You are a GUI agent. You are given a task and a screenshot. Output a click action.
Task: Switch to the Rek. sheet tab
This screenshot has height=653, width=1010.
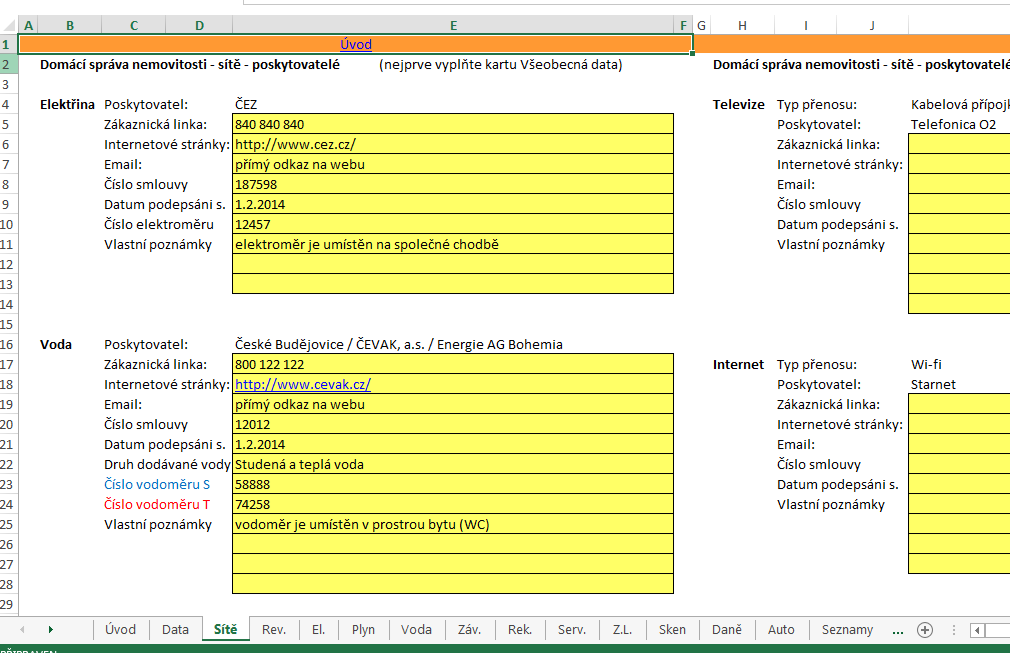(520, 630)
